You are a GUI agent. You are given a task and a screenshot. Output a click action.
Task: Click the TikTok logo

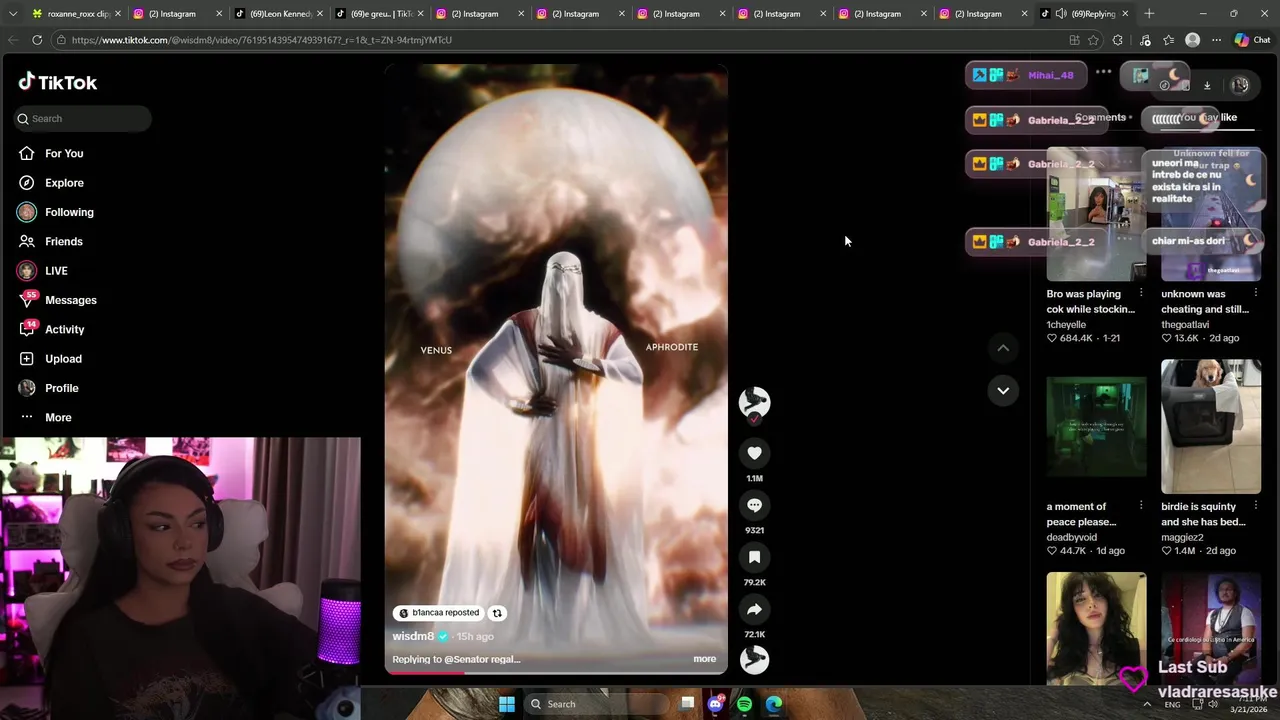click(x=58, y=82)
